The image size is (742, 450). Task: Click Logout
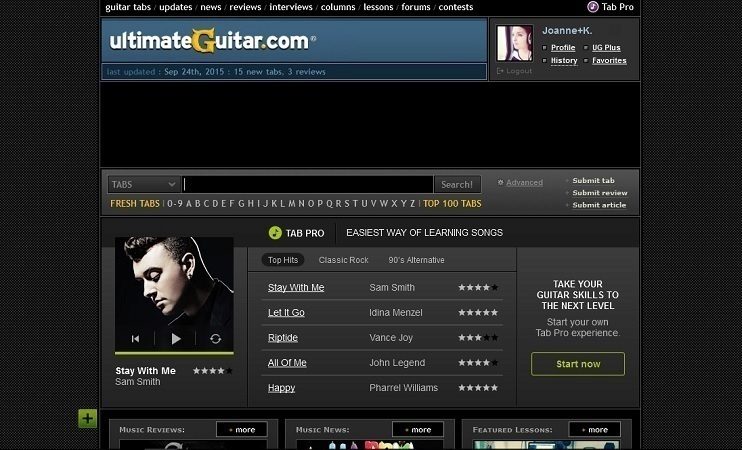point(519,71)
